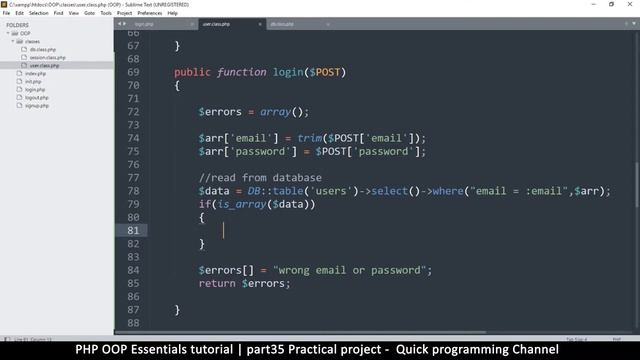Click file icon beside logout.php
Image resolution: width=640 pixels, height=360 pixels.
coord(19,98)
